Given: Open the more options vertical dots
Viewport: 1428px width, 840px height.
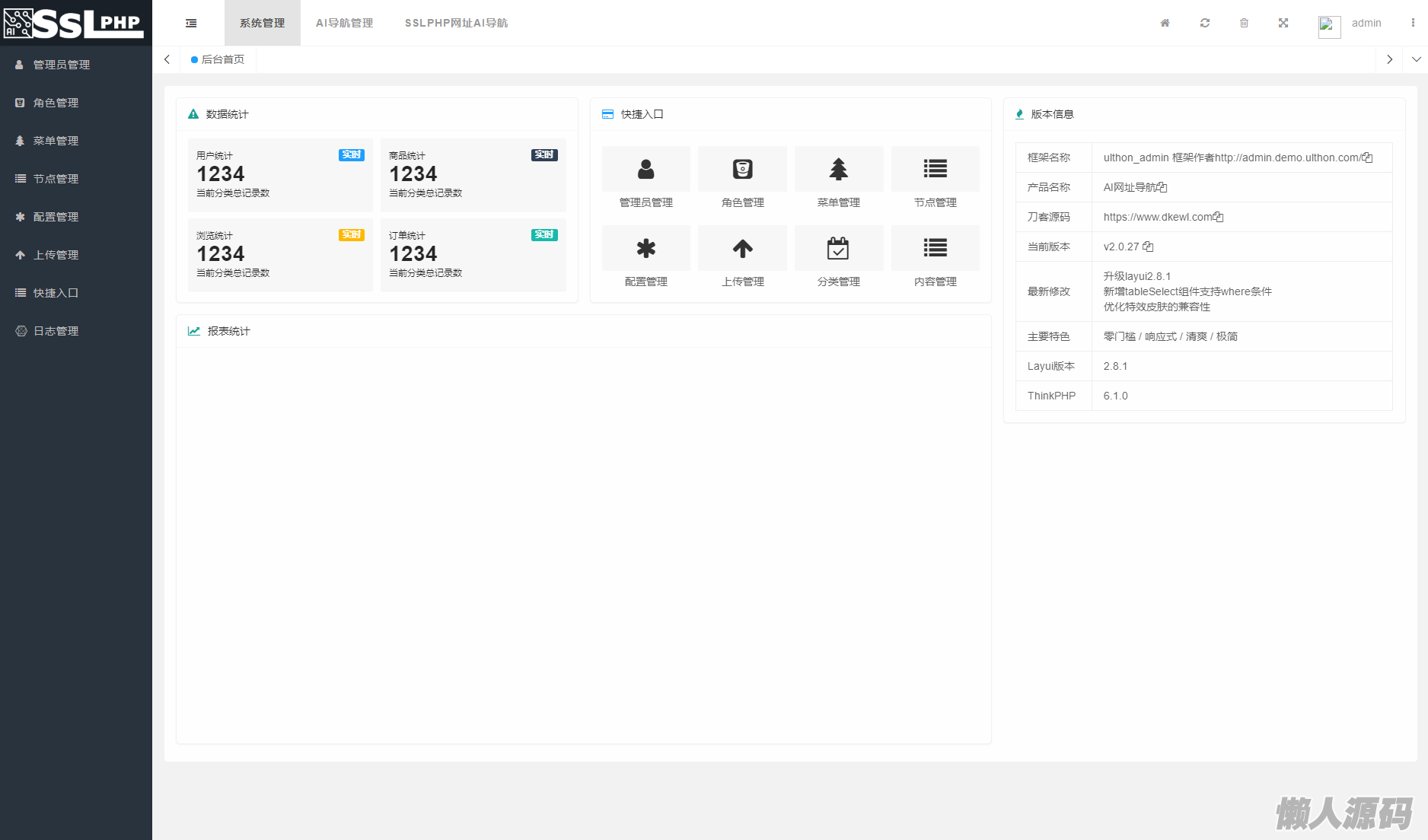Looking at the screenshot, I should pyautogui.click(x=1413, y=23).
